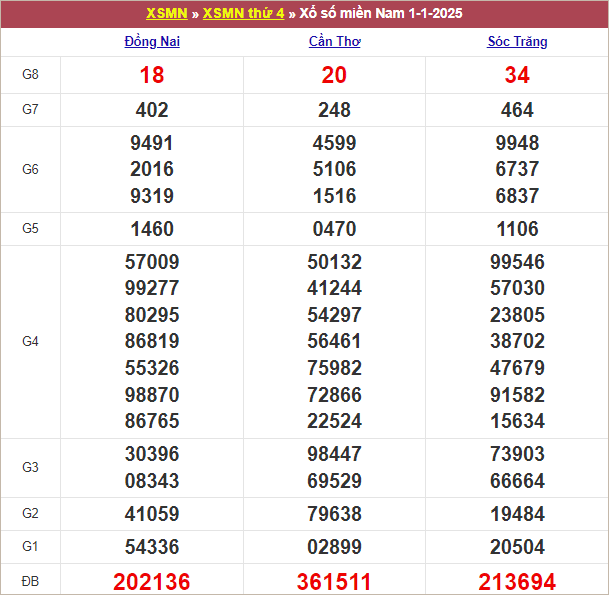Click the G4 value 72866
609x595 pixels.
click(x=334, y=395)
